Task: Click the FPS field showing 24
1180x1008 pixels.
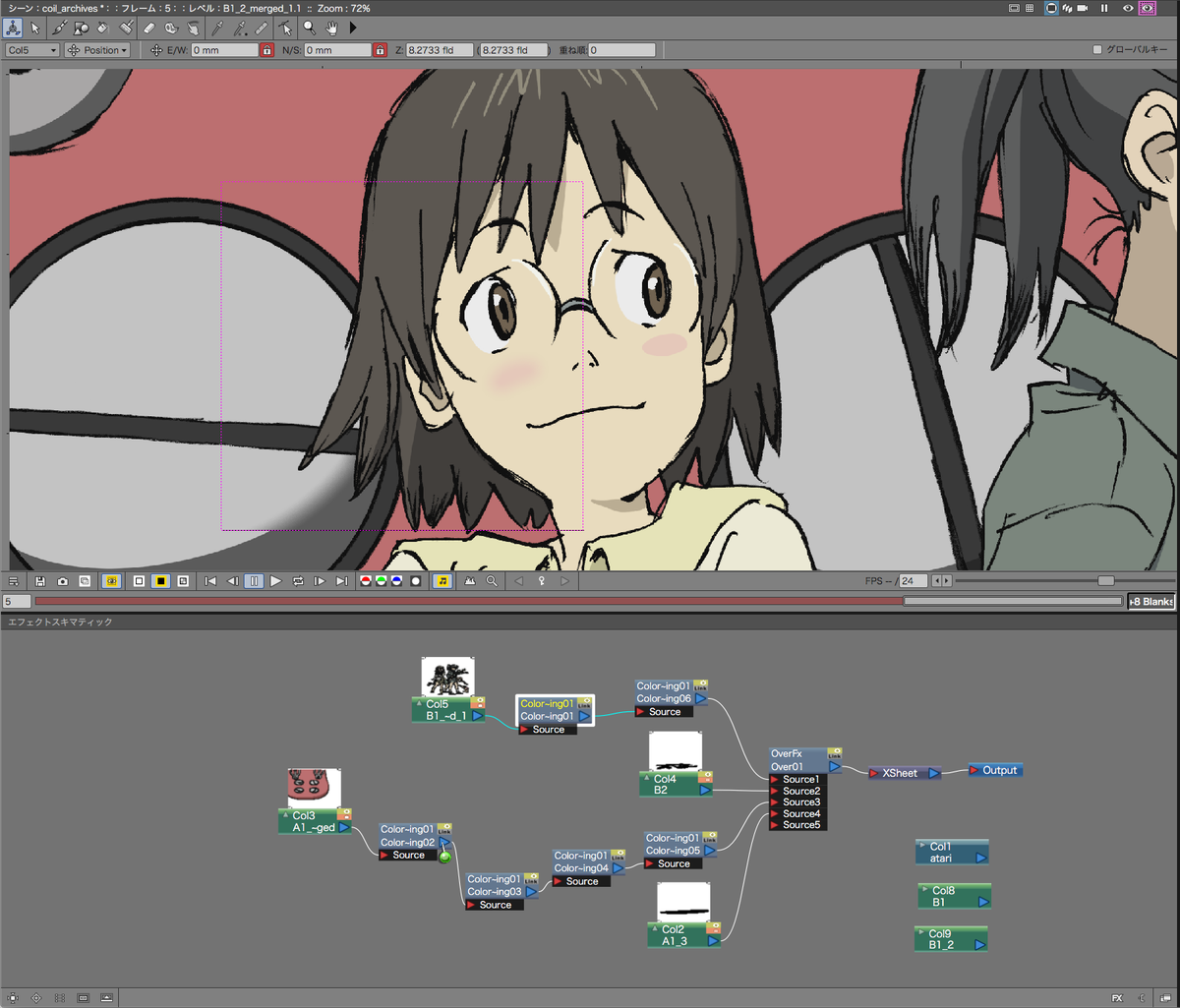Action: (912, 581)
